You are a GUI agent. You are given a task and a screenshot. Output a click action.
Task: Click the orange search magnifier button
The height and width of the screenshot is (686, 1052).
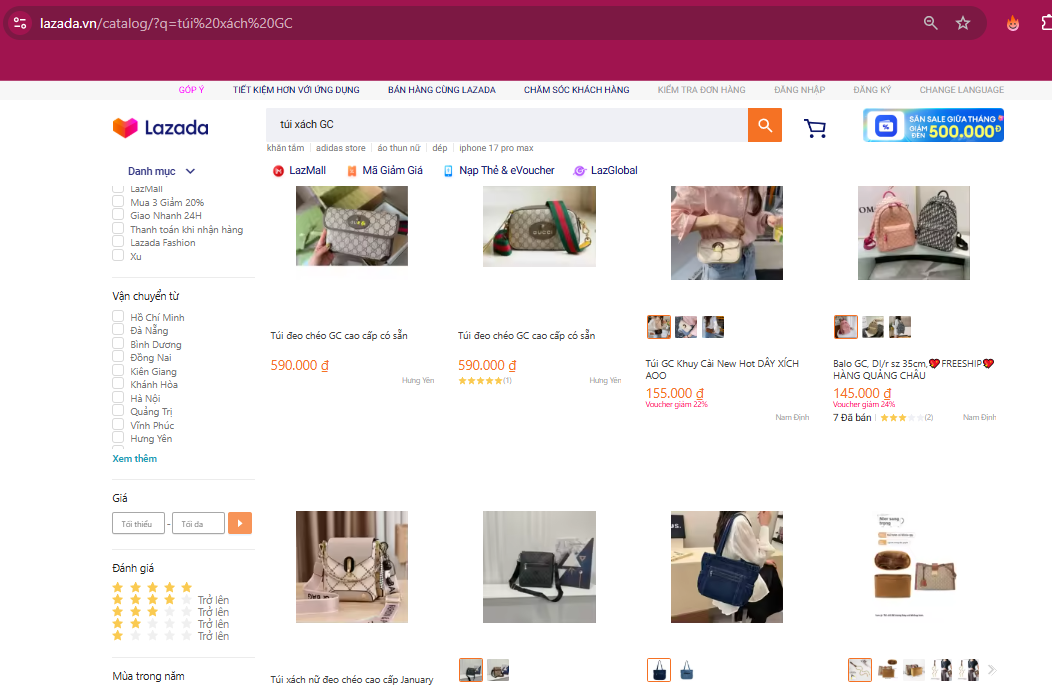pos(764,125)
